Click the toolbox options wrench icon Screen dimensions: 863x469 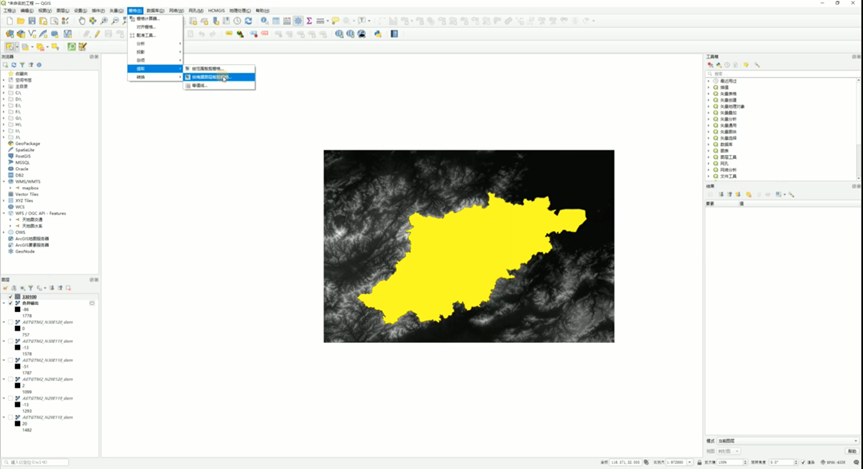pos(757,65)
